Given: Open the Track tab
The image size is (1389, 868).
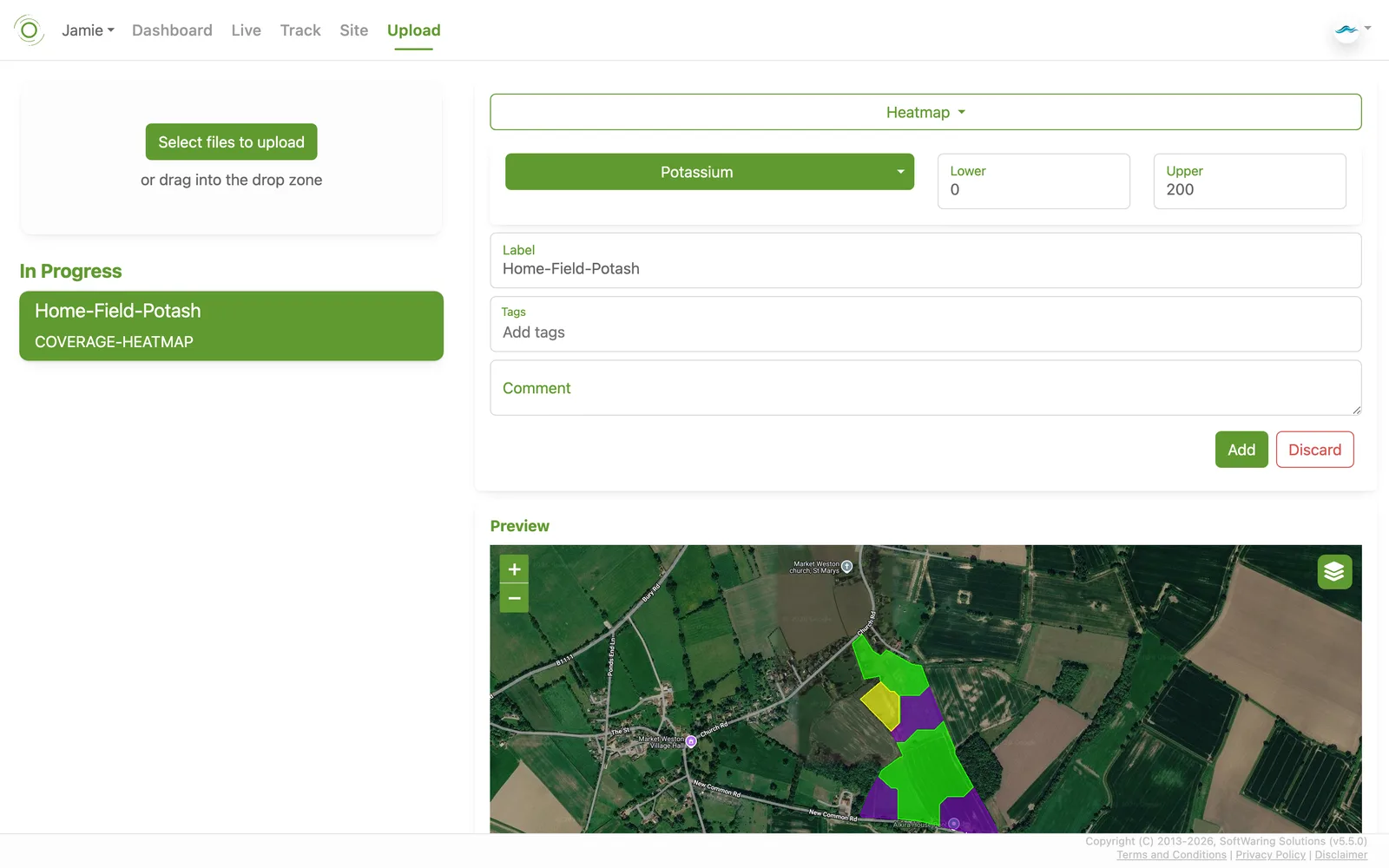Looking at the screenshot, I should (300, 30).
